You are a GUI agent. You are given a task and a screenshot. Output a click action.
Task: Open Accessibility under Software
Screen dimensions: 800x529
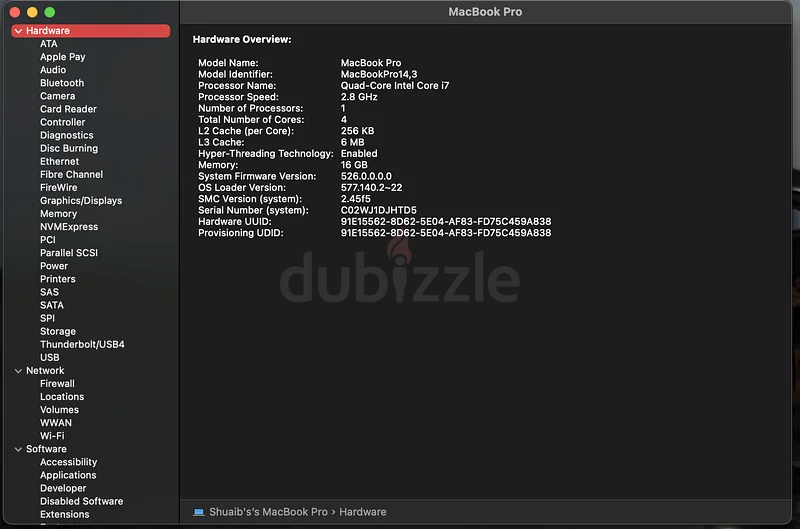pos(69,462)
